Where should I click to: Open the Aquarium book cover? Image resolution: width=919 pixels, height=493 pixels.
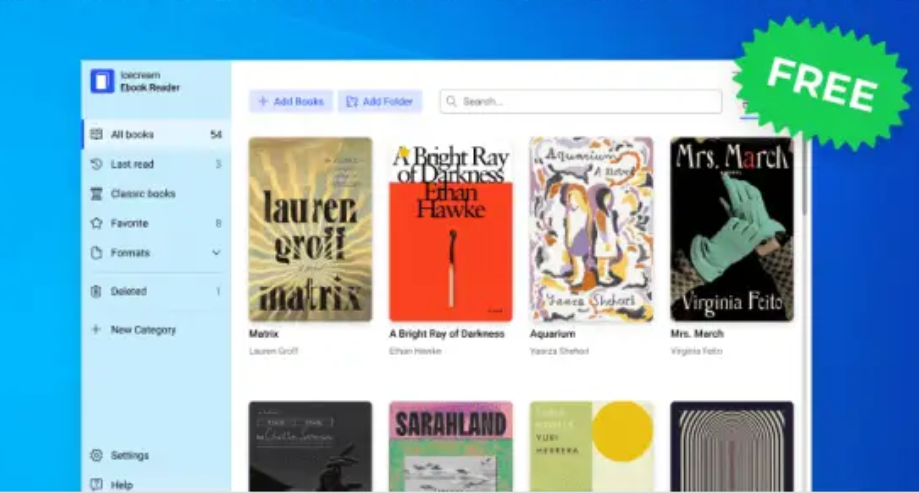591,229
